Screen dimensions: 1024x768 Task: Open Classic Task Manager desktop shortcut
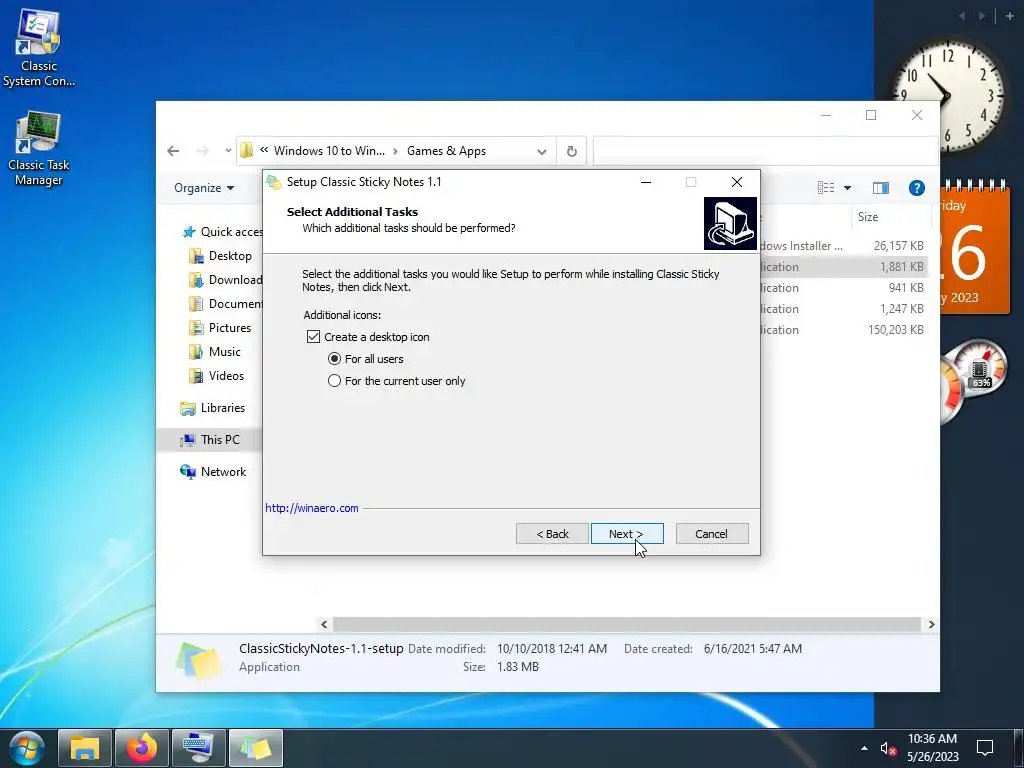(39, 149)
